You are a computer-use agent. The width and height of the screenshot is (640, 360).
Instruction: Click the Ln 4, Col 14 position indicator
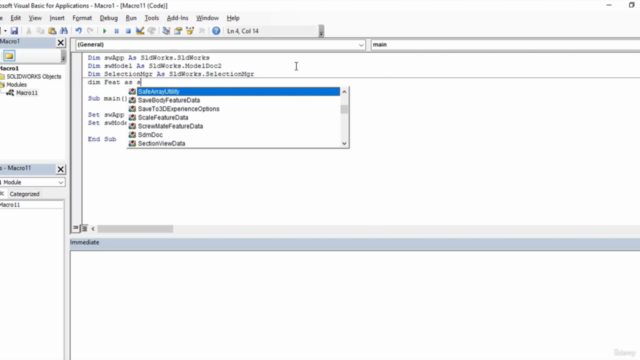pos(243,31)
